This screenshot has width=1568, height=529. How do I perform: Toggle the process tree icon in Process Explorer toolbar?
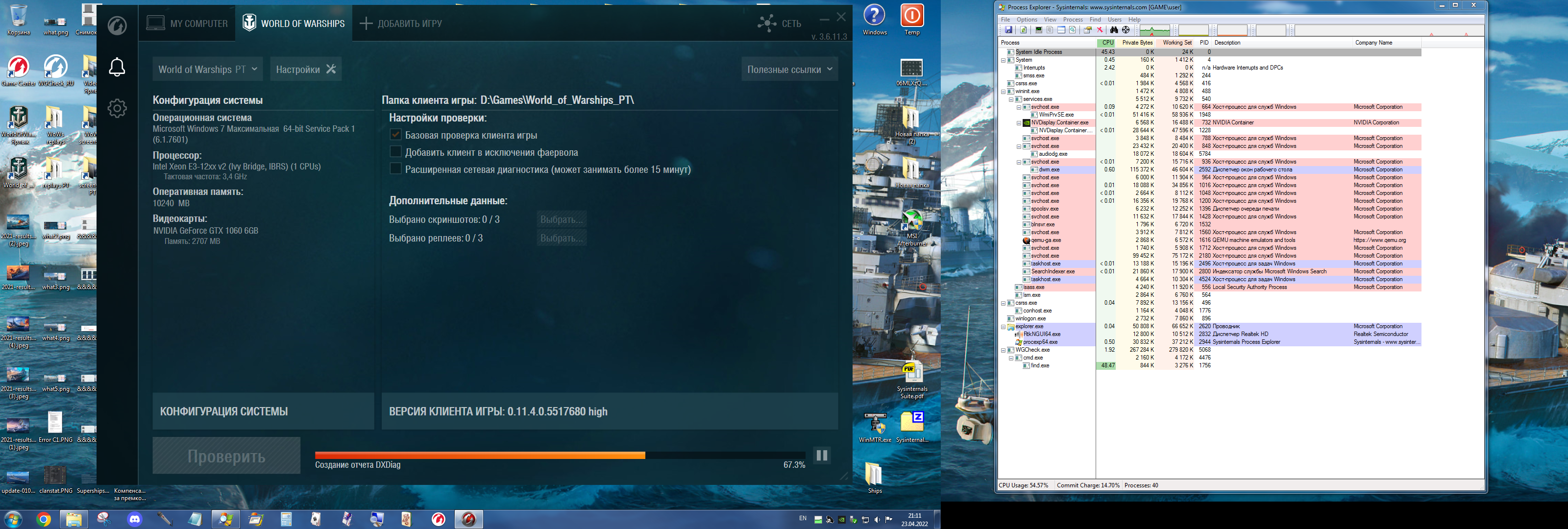(x=1050, y=30)
